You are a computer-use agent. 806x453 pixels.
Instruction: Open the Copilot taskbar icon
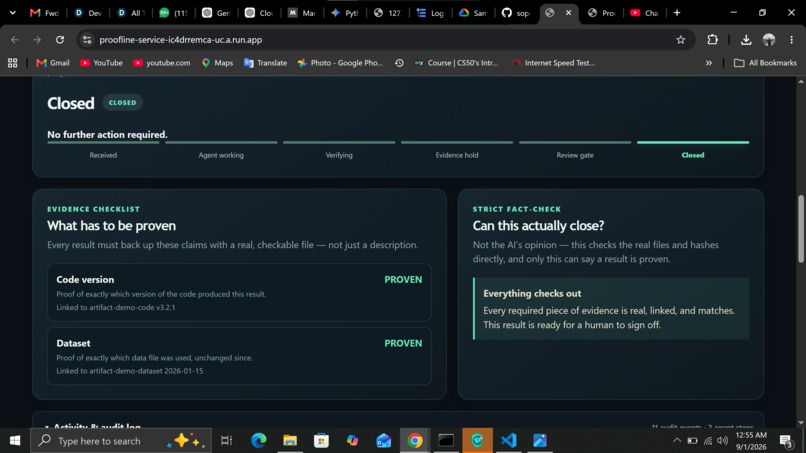point(353,441)
